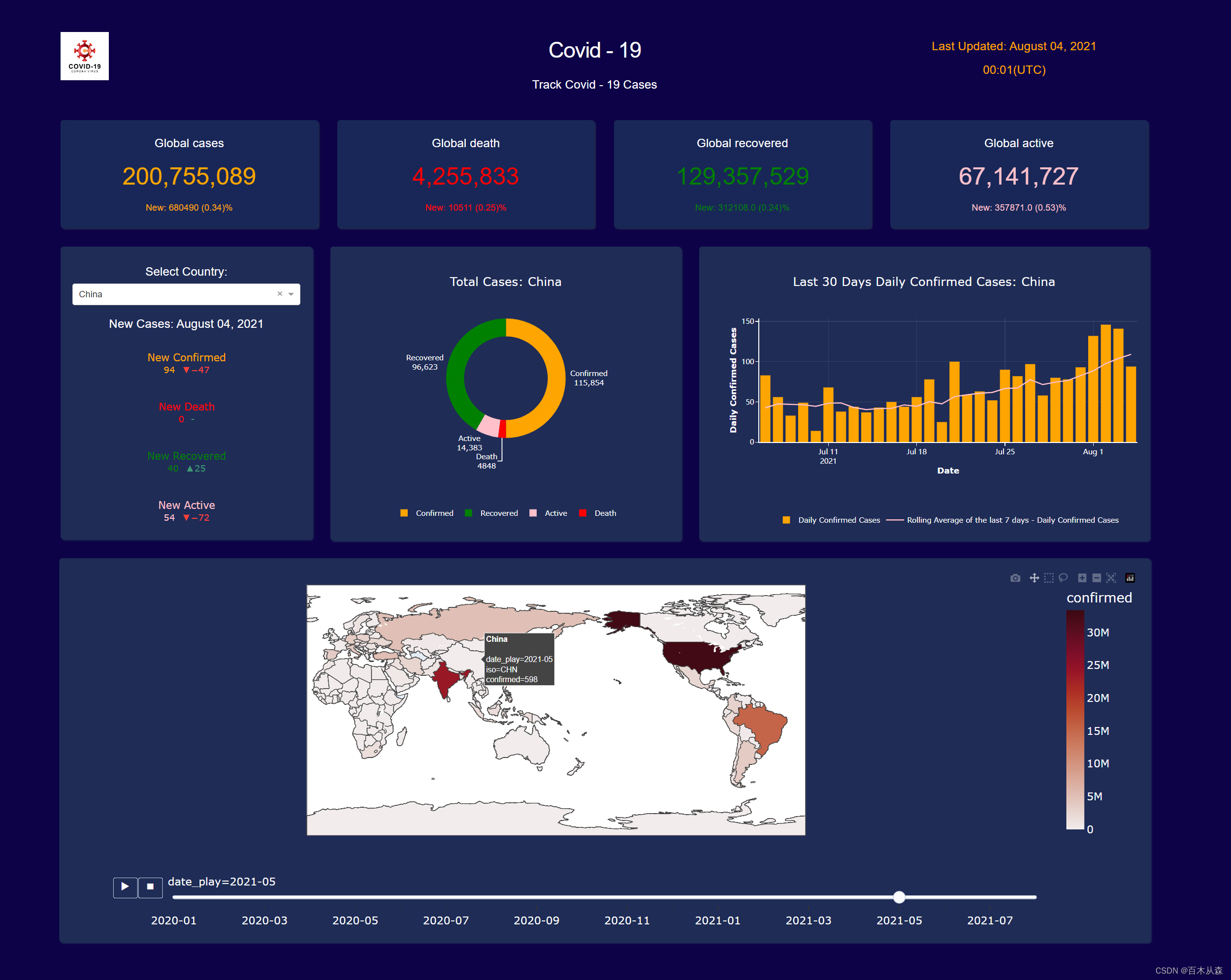Screen dimensions: 1231x980
Task: Click the confirmed color scale bar
Action: 1074,719
